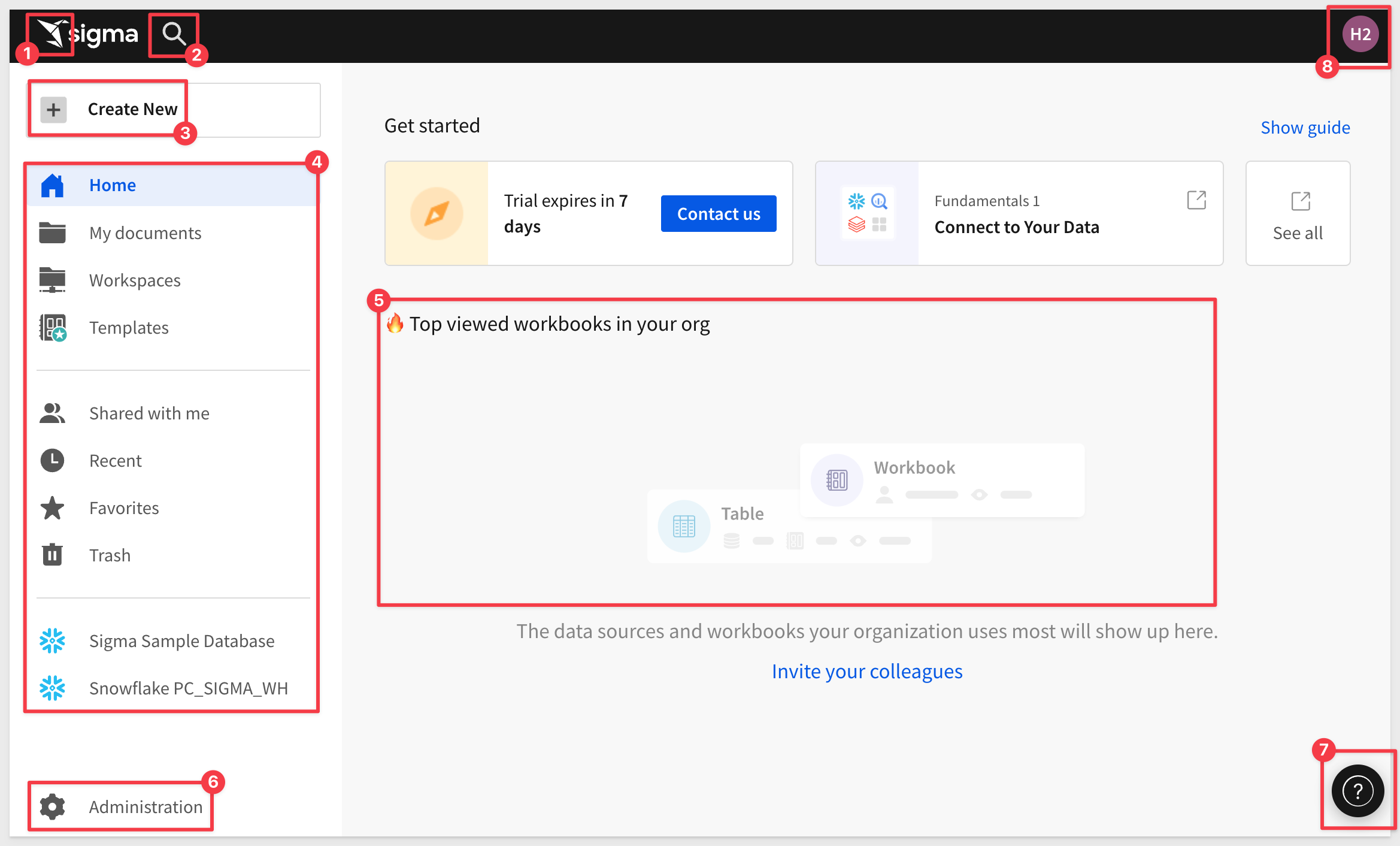This screenshot has height=846, width=1400.
Task: Open the Templates section
Action: pos(172,327)
